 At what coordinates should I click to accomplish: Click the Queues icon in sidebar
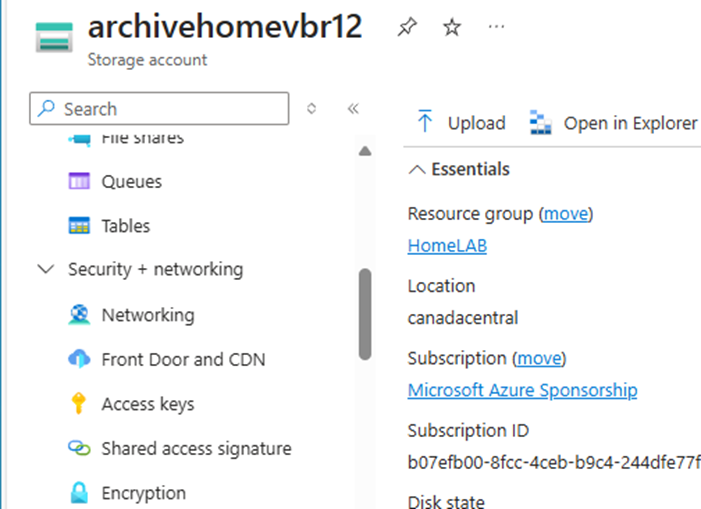[79, 181]
